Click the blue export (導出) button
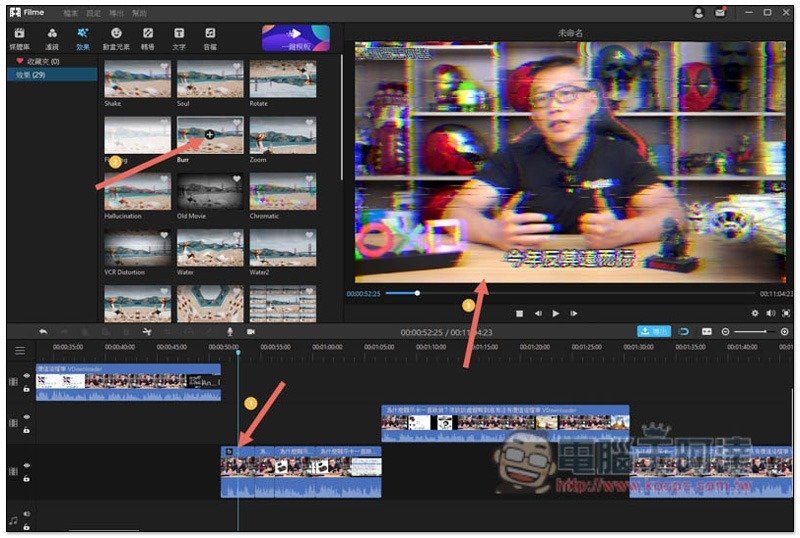The image size is (800, 538). click(654, 331)
